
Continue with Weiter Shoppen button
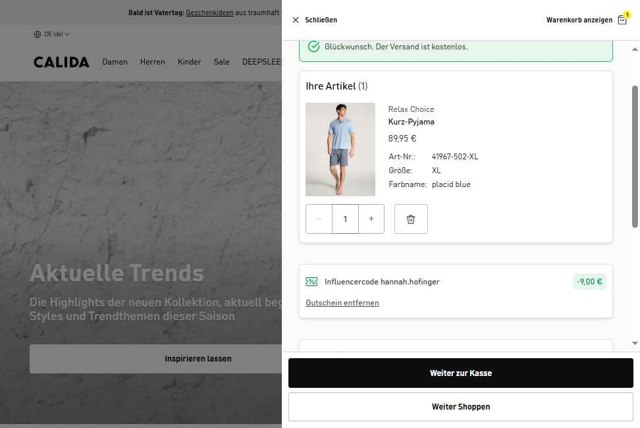[x=460, y=407]
